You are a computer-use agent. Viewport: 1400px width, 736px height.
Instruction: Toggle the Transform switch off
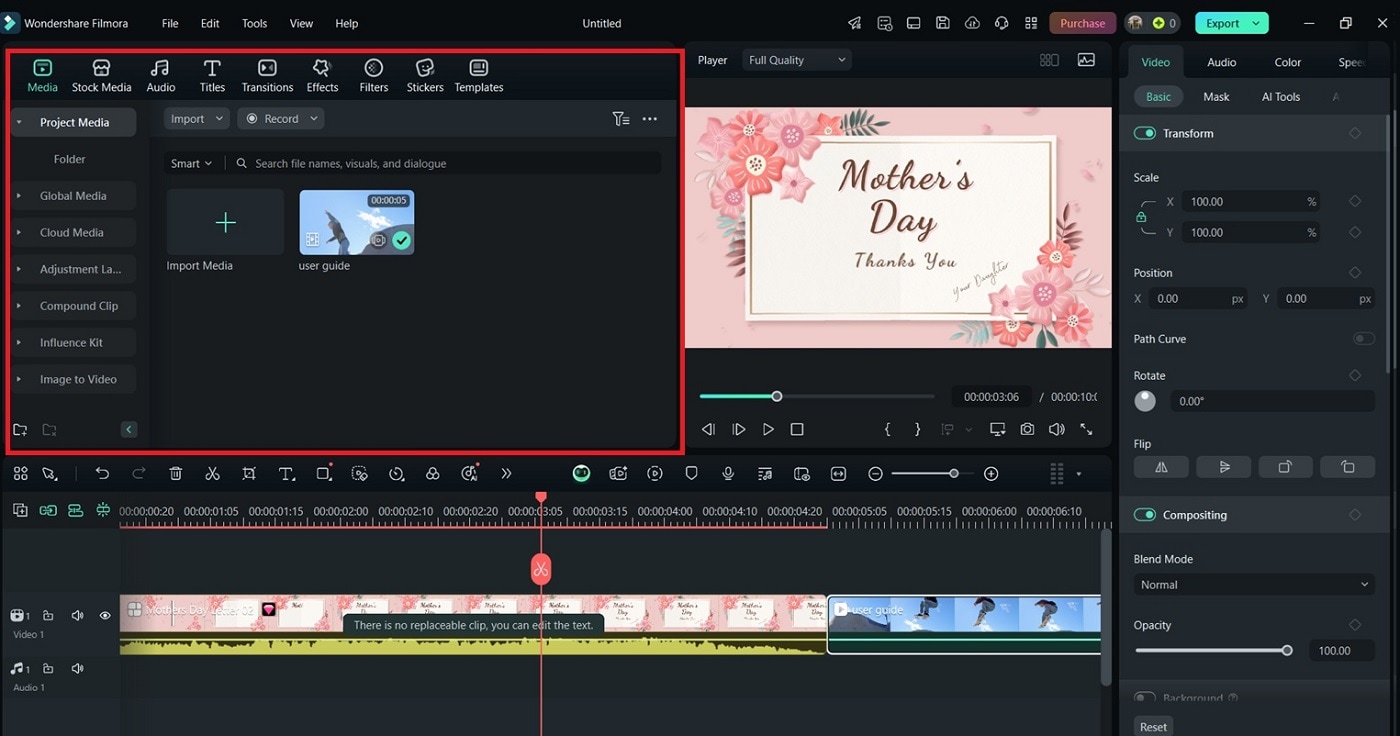[x=1145, y=133]
